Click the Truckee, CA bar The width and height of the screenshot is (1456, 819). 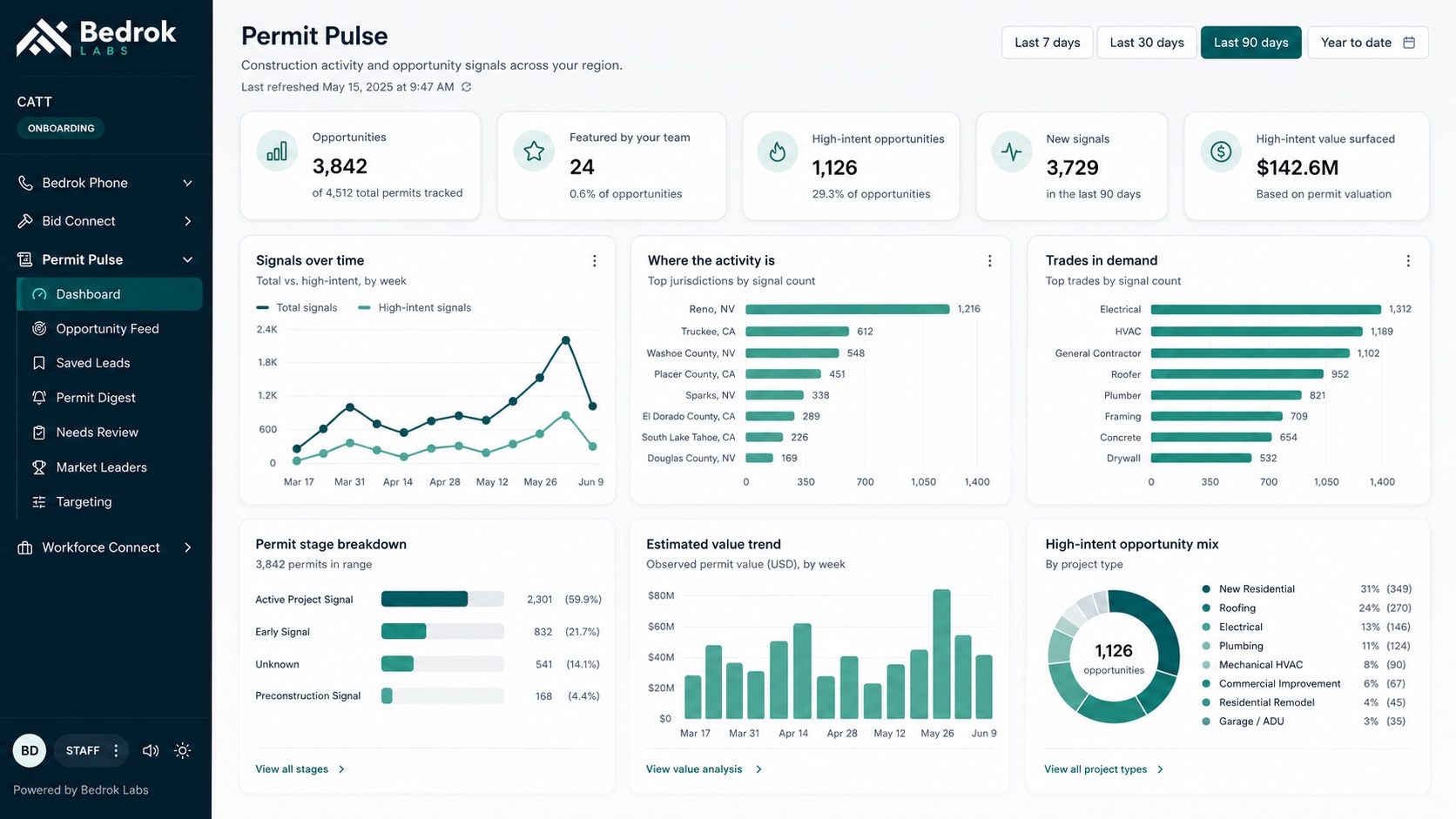pyautogui.click(x=797, y=332)
